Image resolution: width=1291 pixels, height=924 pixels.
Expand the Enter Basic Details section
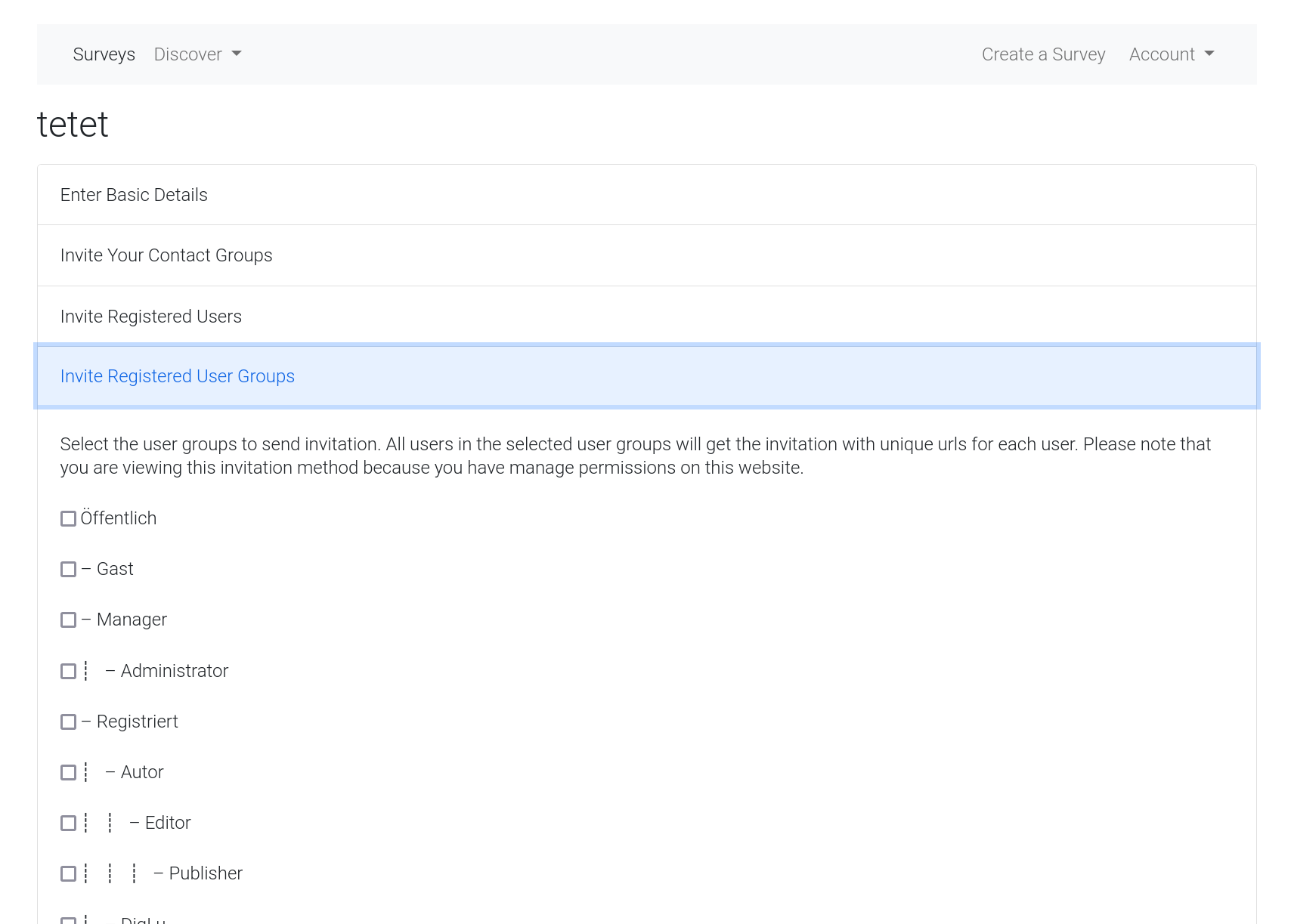[134, 195]
